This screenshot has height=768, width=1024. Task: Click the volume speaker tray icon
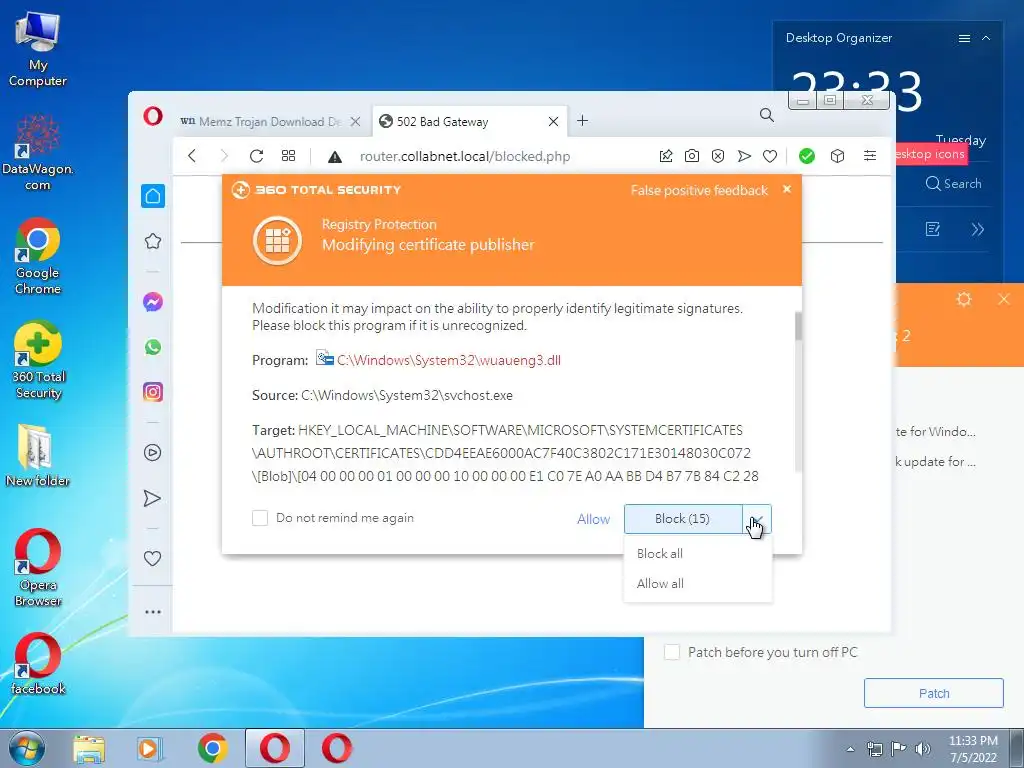922,749
